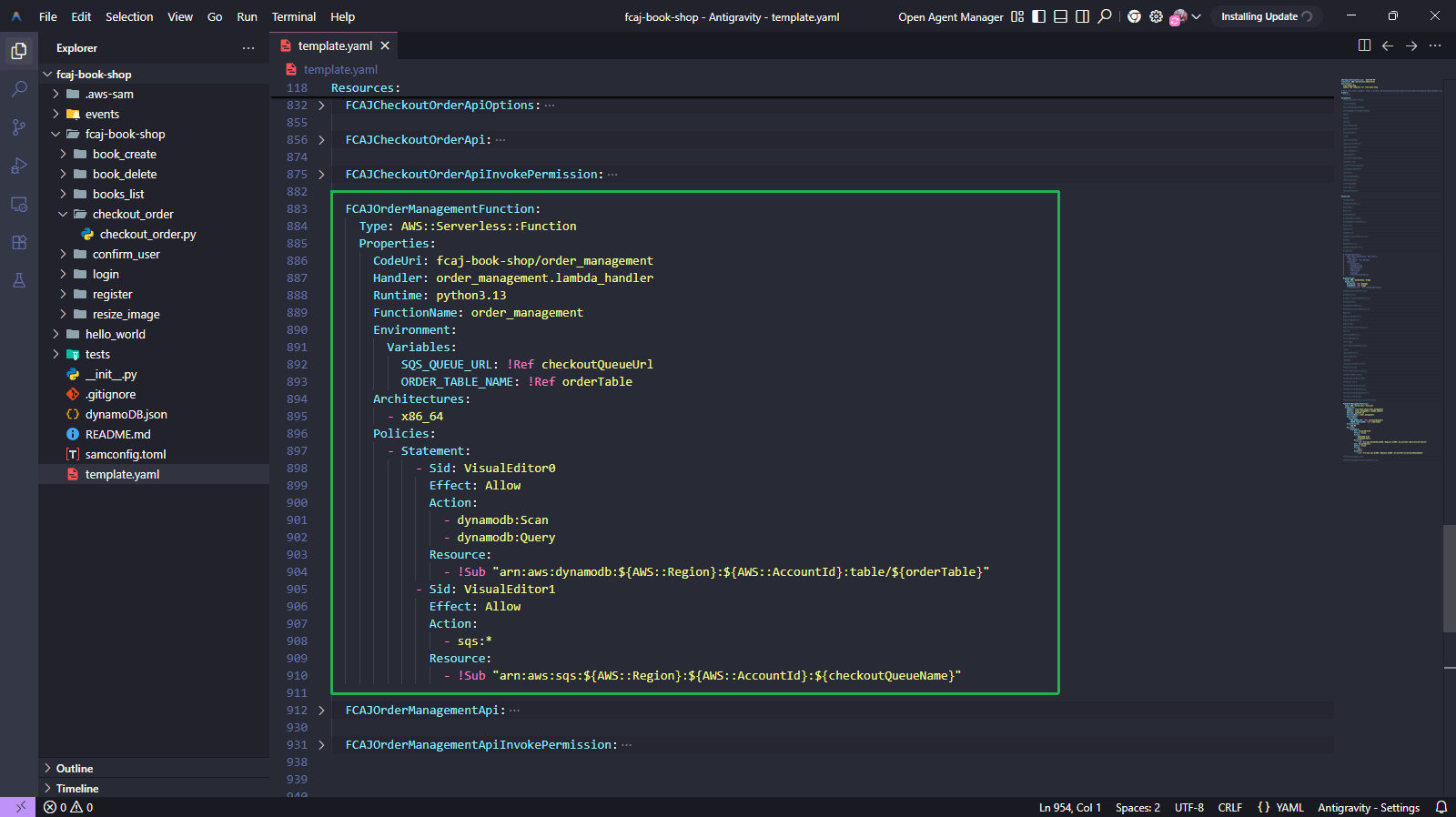The image size is (1456, 817).
Task: Collapse the checkout_order folder
Action: point(64,215)
